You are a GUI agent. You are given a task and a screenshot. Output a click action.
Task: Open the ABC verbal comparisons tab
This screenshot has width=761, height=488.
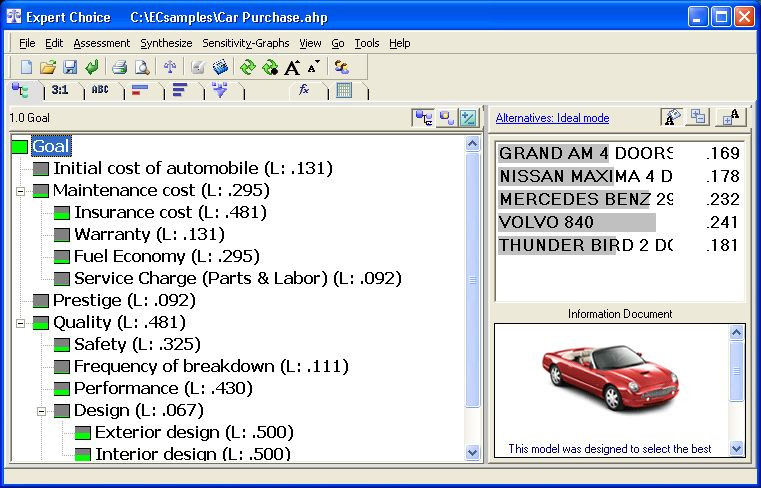100,90
